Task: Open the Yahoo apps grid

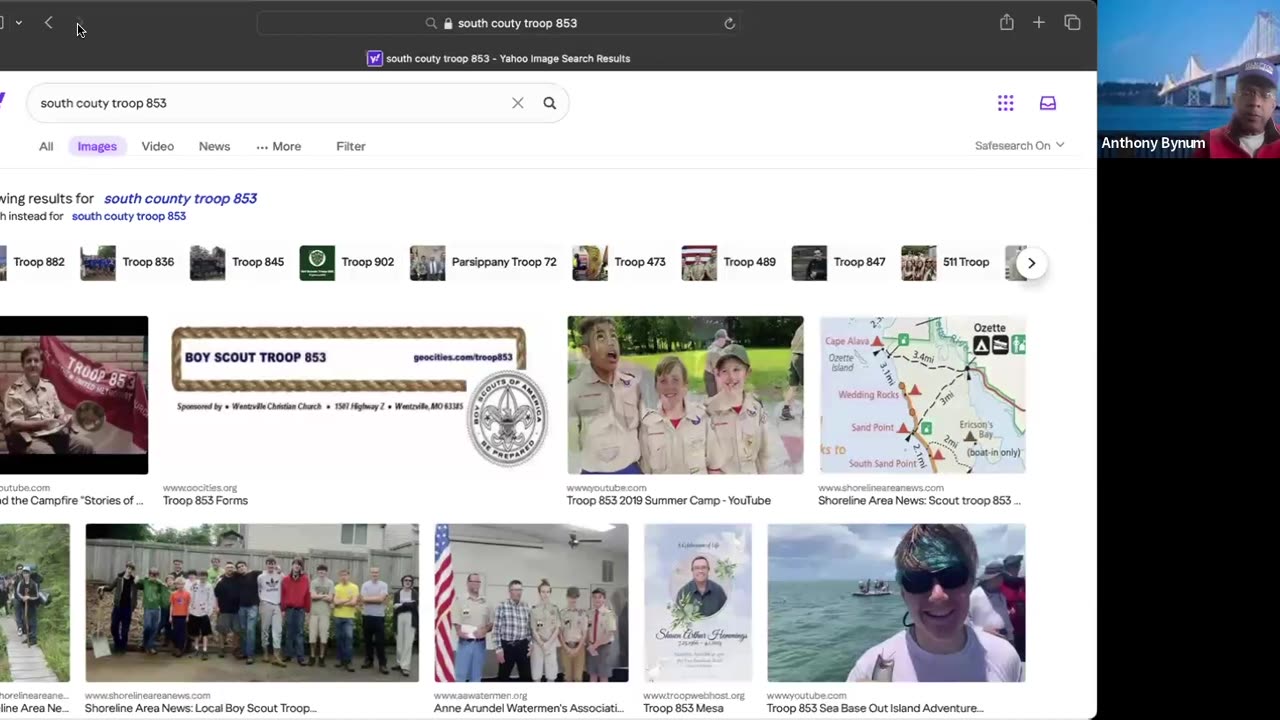Action: pos(1006,103)
